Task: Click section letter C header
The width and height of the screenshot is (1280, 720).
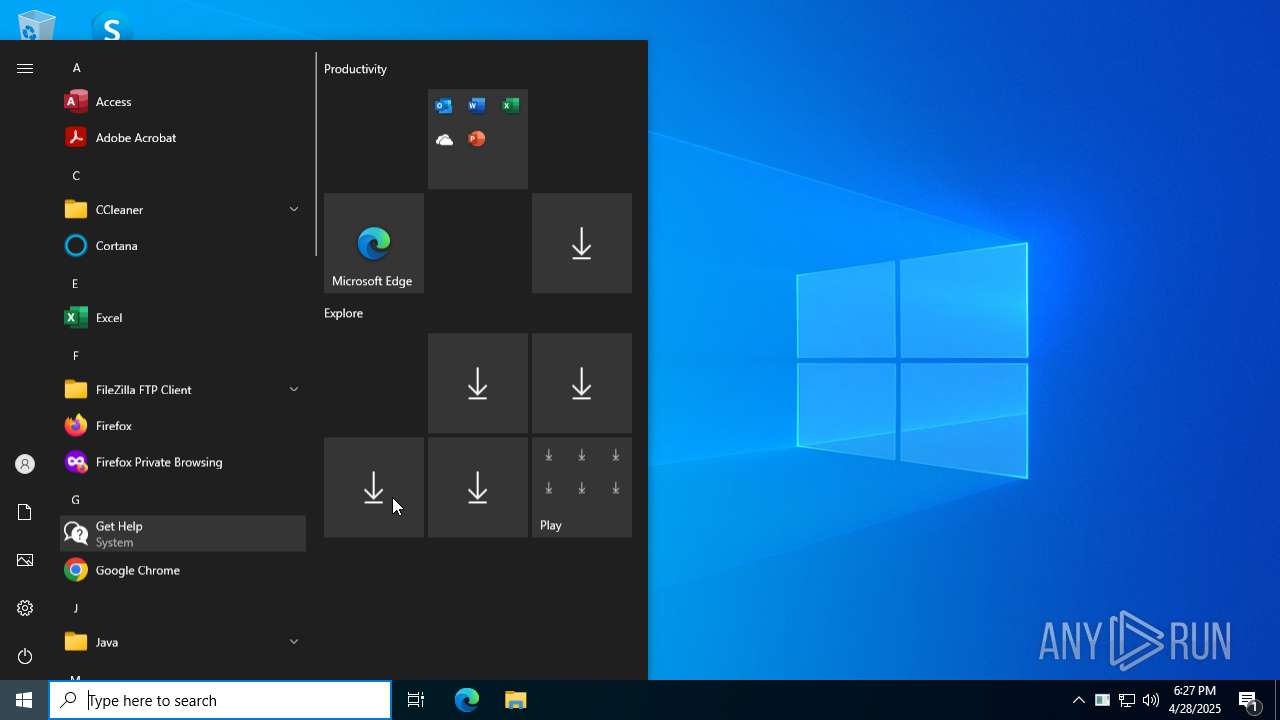Action: click(76, 176)
